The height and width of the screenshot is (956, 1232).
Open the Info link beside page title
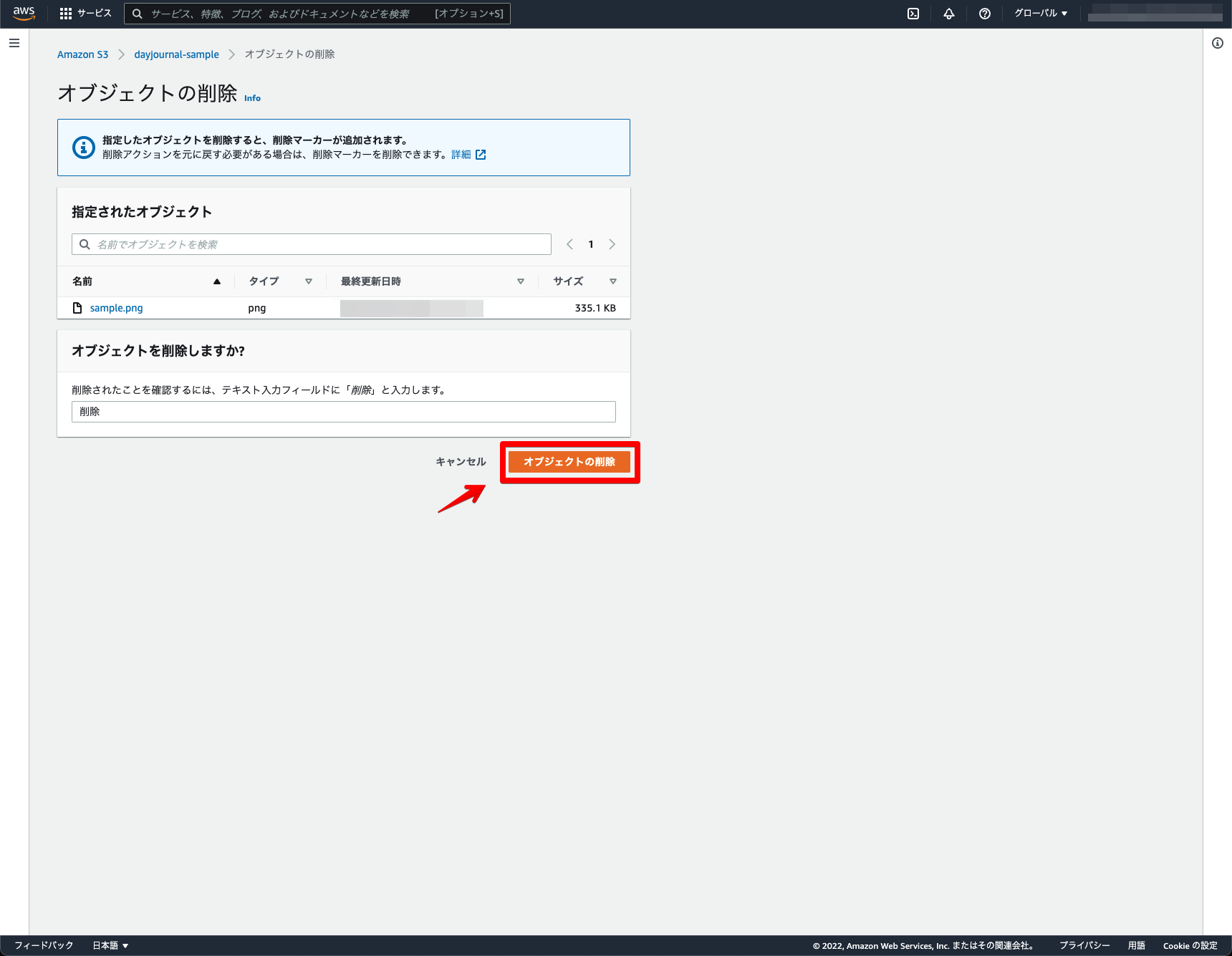(252, 98)
